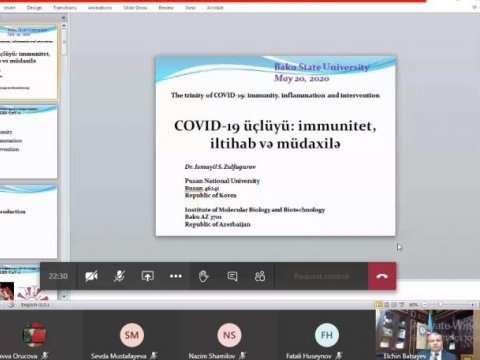The height and width of the screenshot is (360, 480).
Task: Click the slide title COVID-19 üçlüyü text
Action: [275, 135]
